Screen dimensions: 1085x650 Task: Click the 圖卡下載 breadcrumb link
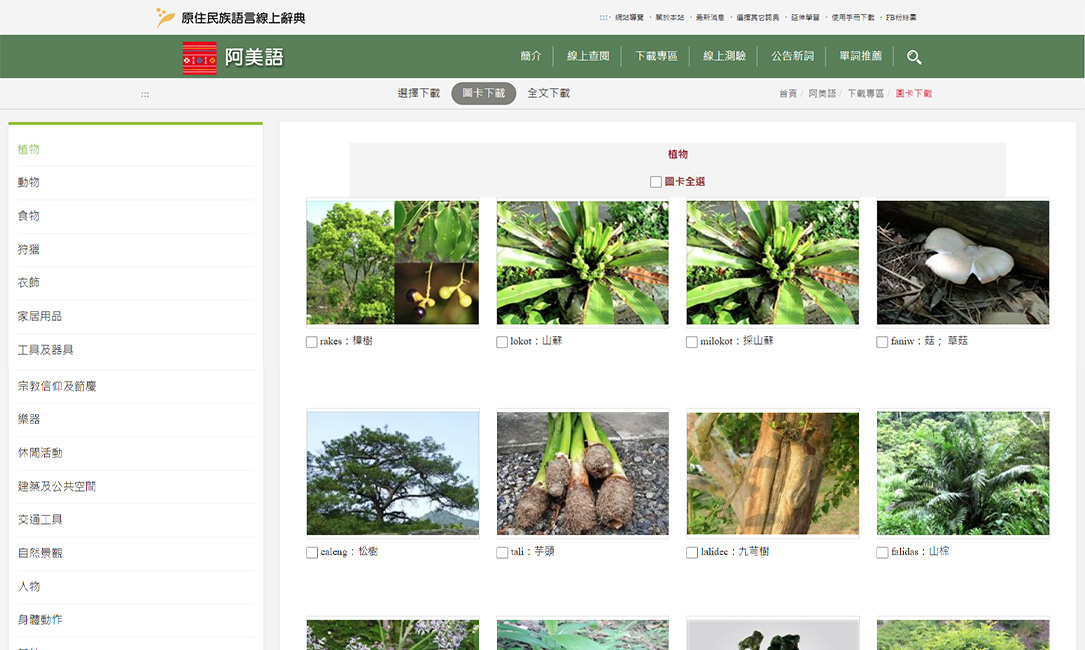tap(913, 93)
